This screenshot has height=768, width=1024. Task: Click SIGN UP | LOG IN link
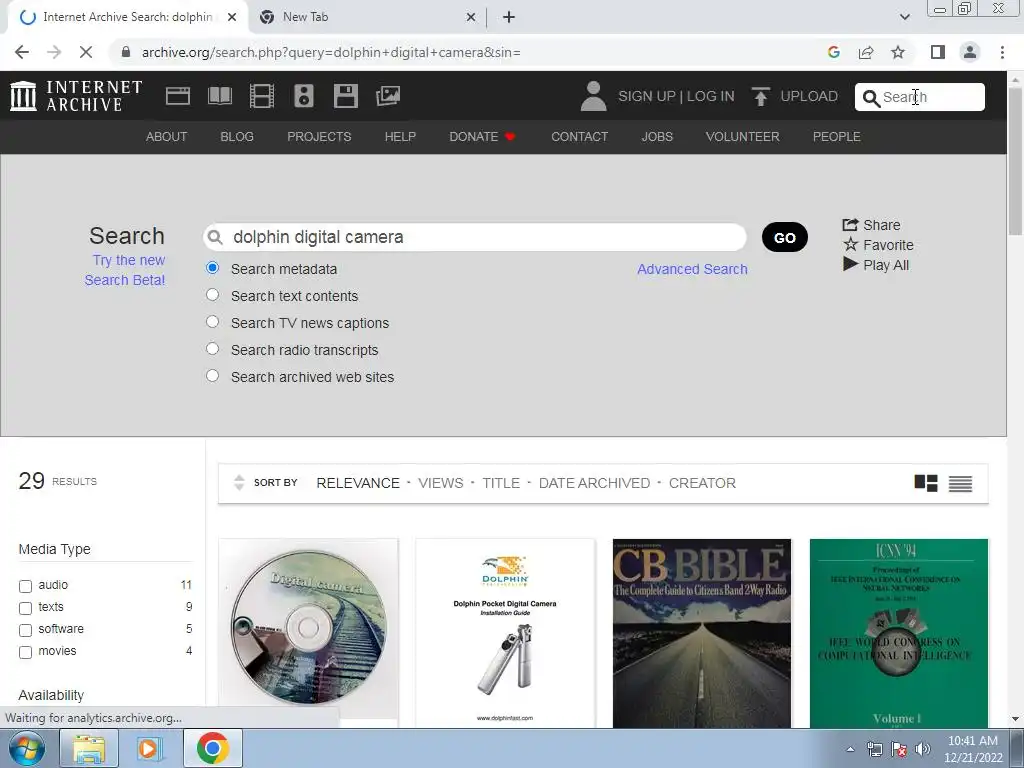(x=676, y=96)
